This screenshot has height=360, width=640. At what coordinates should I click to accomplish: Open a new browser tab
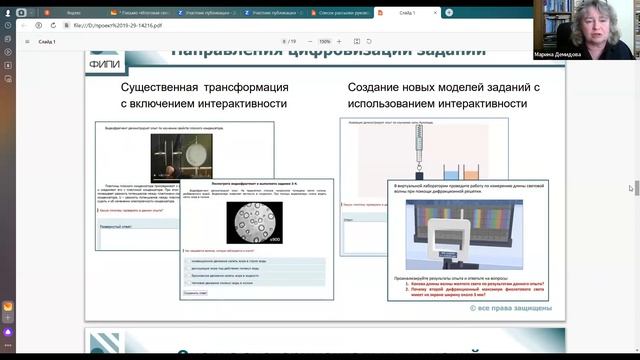[449, 13]
